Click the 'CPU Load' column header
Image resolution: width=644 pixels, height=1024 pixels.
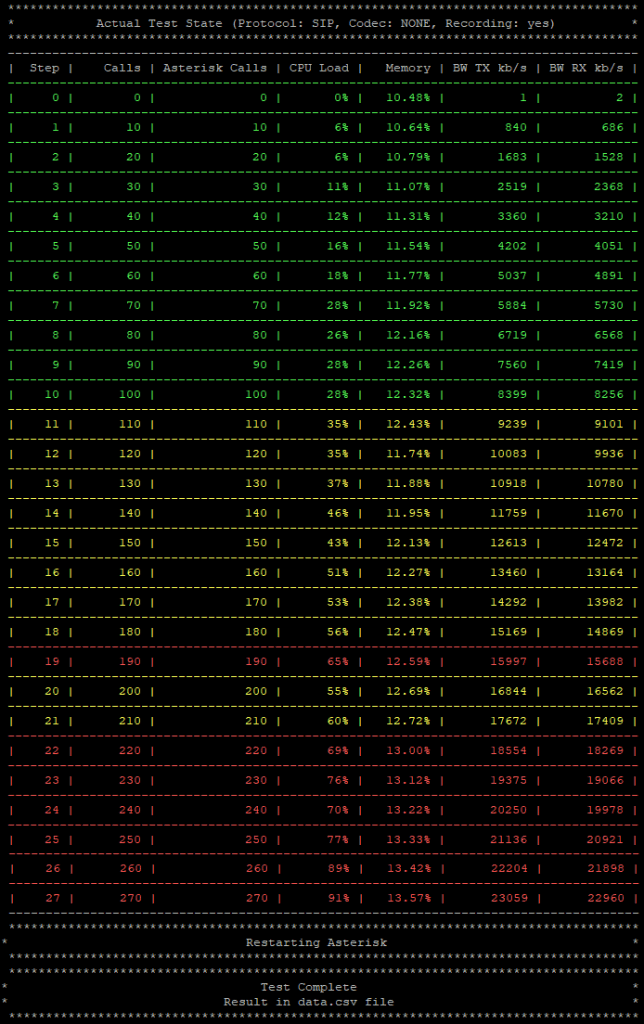[319, 68]
